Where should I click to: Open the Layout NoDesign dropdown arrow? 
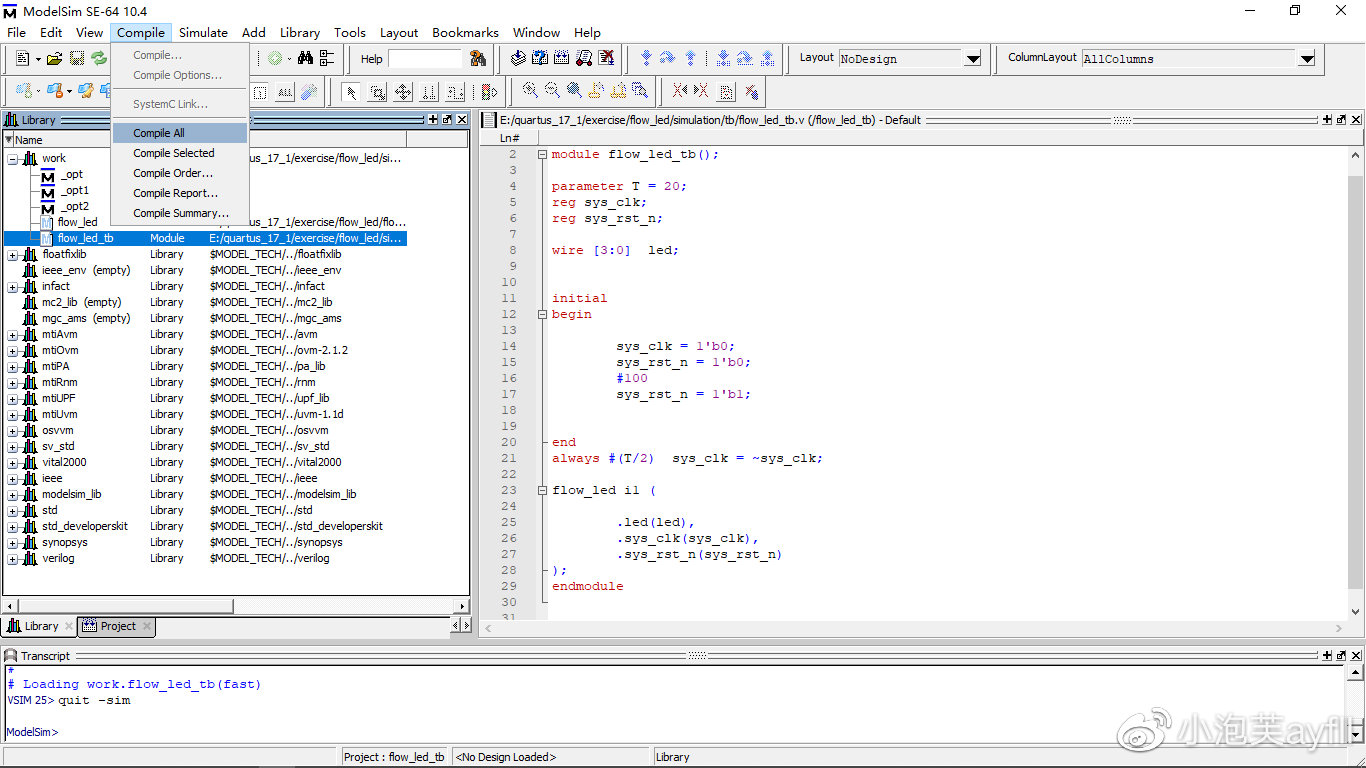(x=973, y=59)
